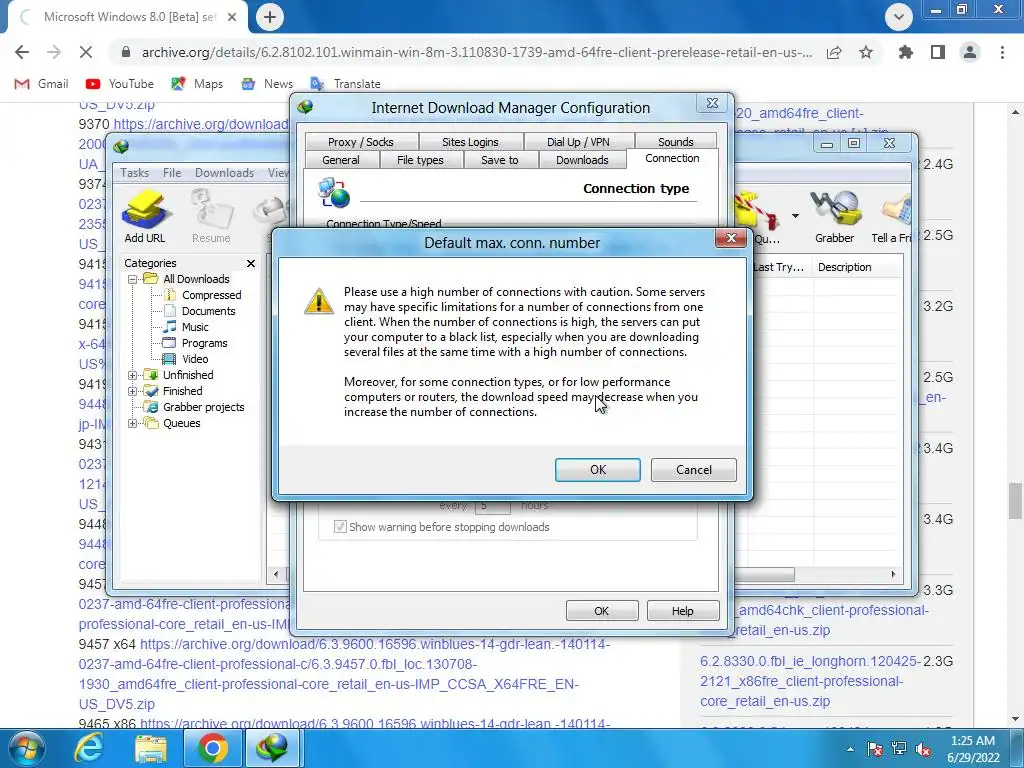Expand the Unfinished tree node
The image size is (1024, 768).
click(133, 375)
